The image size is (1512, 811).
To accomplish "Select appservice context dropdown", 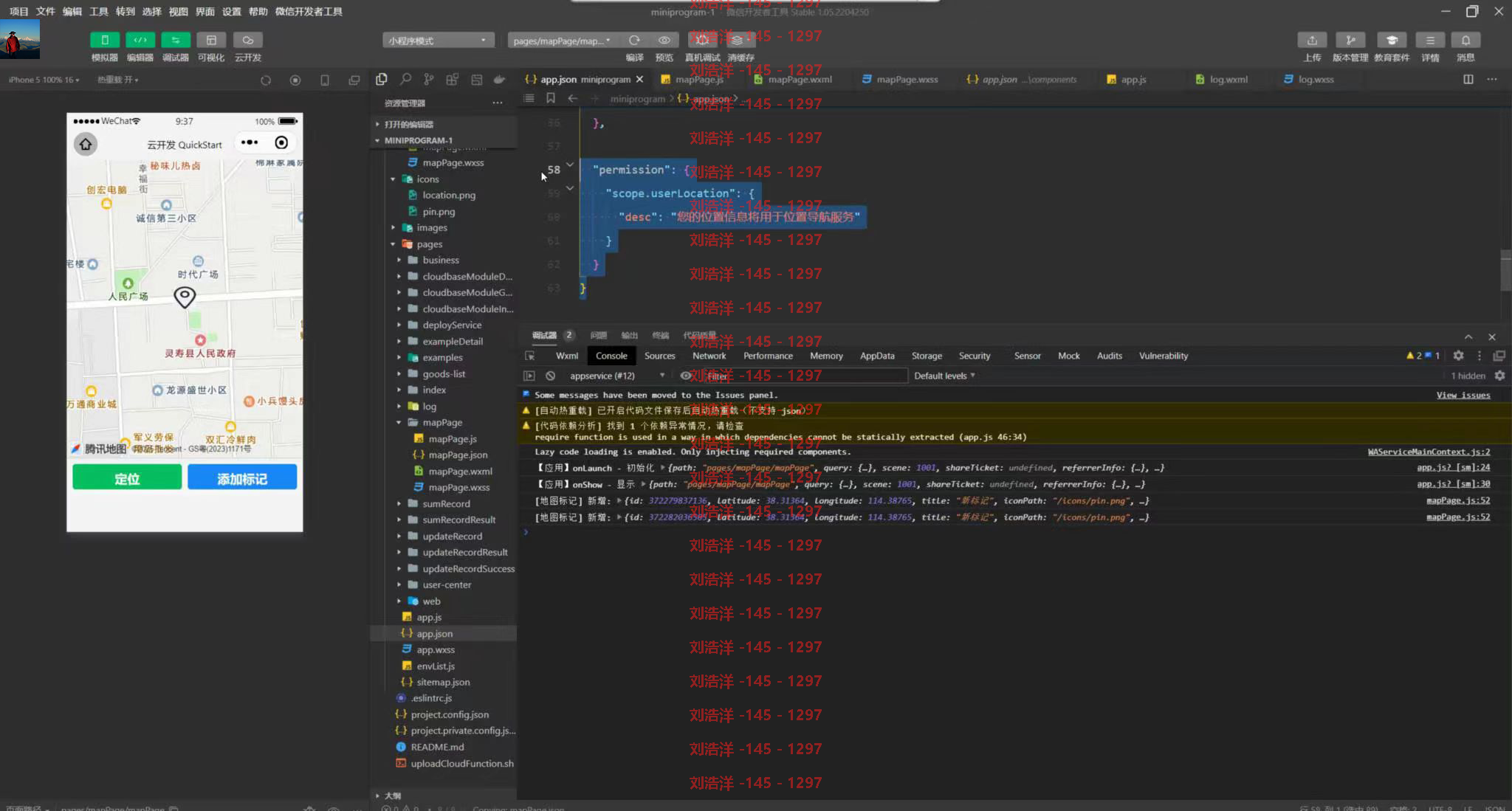I will point(617,376).
